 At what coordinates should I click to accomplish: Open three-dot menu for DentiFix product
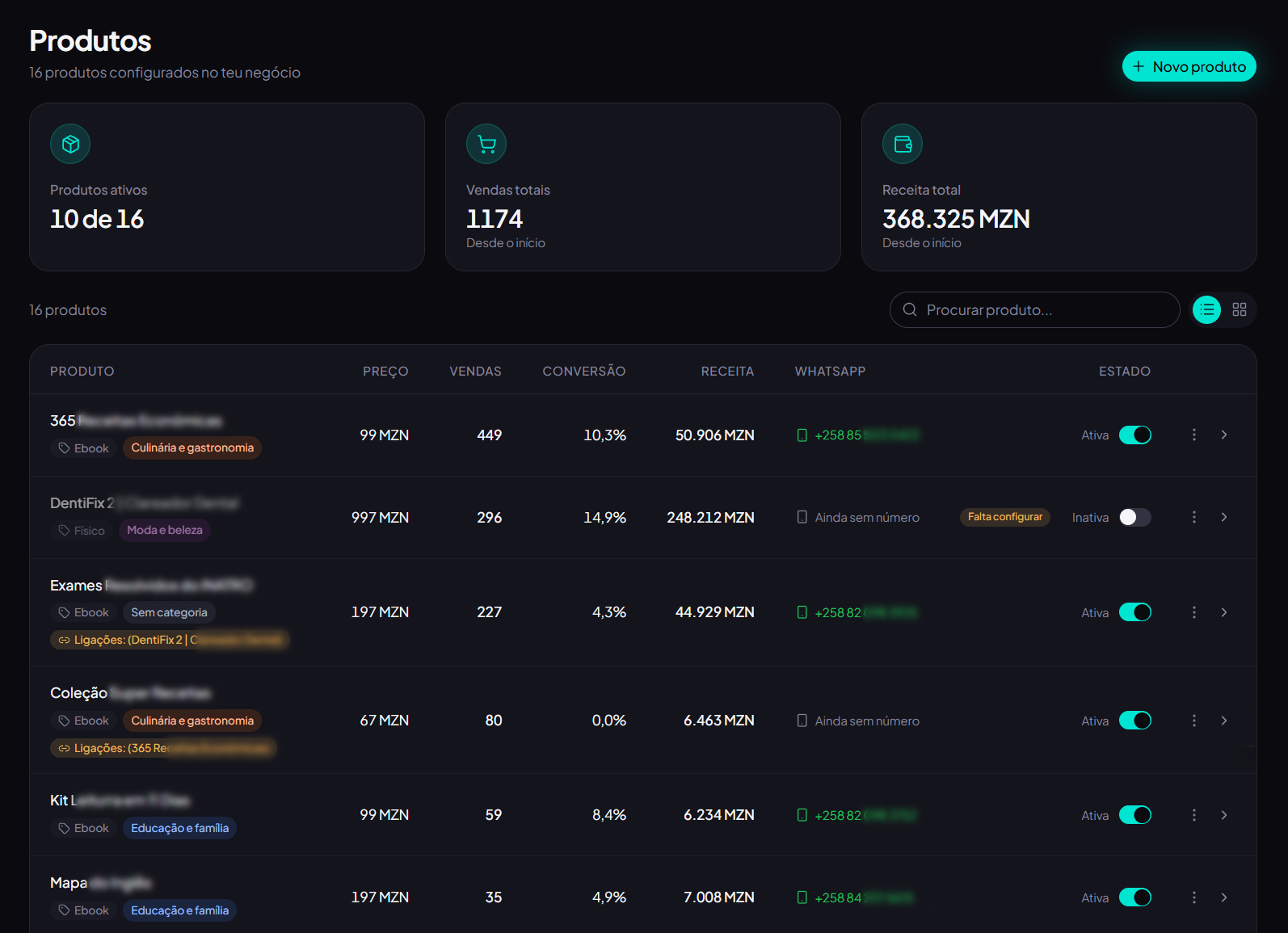[1194, 517]
